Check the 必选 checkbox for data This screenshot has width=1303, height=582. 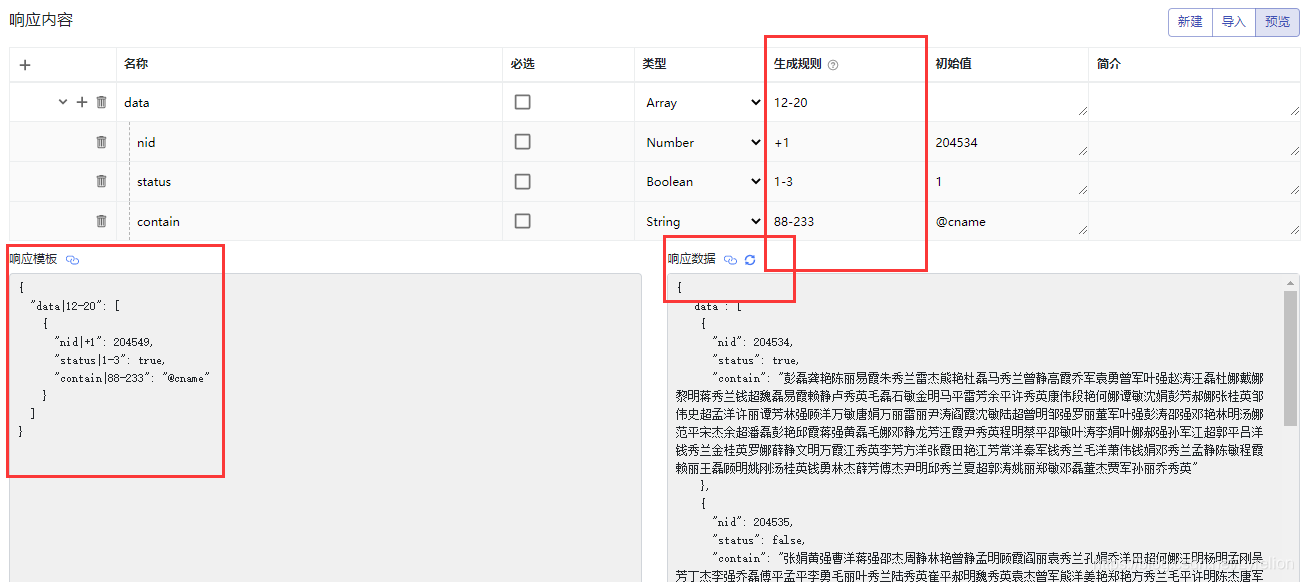coord(522,102)
